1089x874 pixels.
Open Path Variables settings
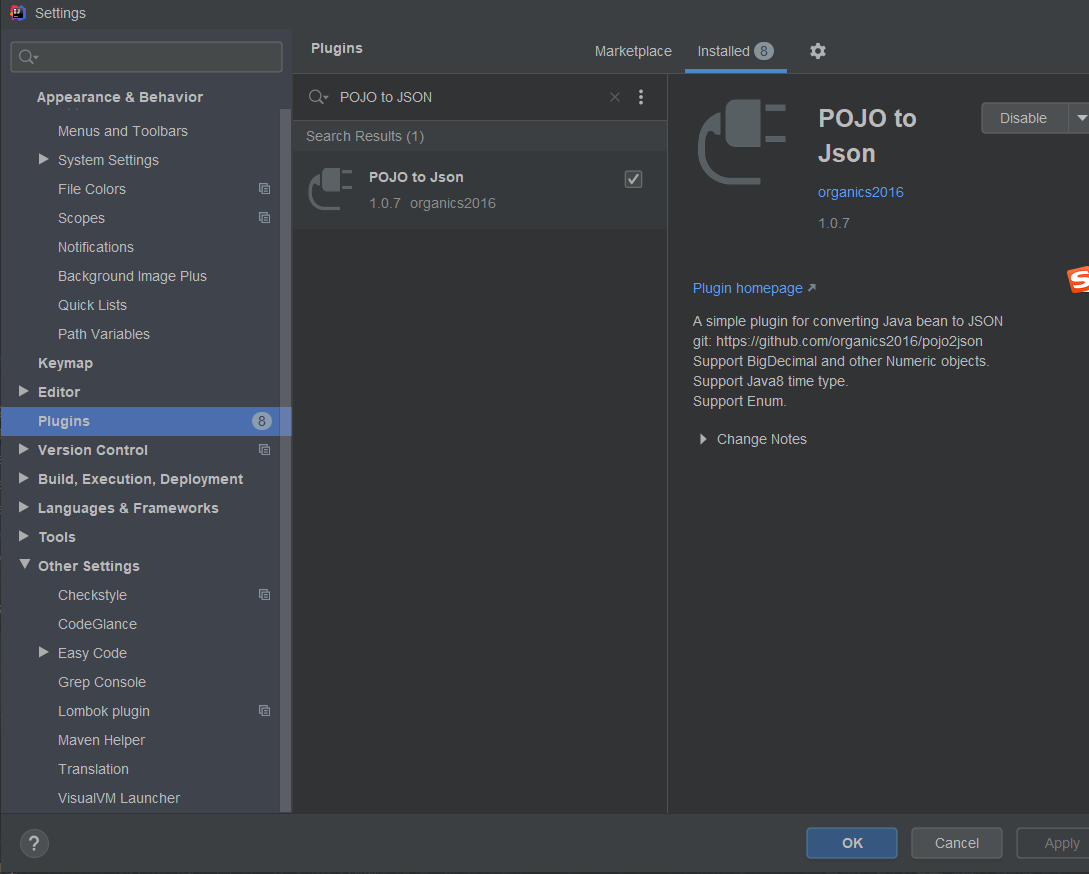pos(103,334)
